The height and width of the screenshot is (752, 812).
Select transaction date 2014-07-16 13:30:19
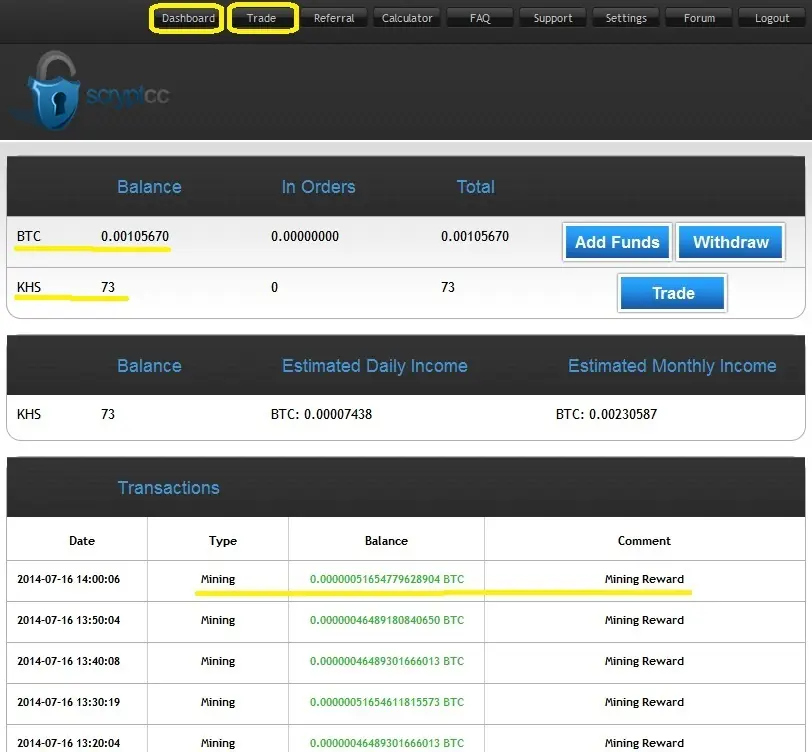click(68, 702)
